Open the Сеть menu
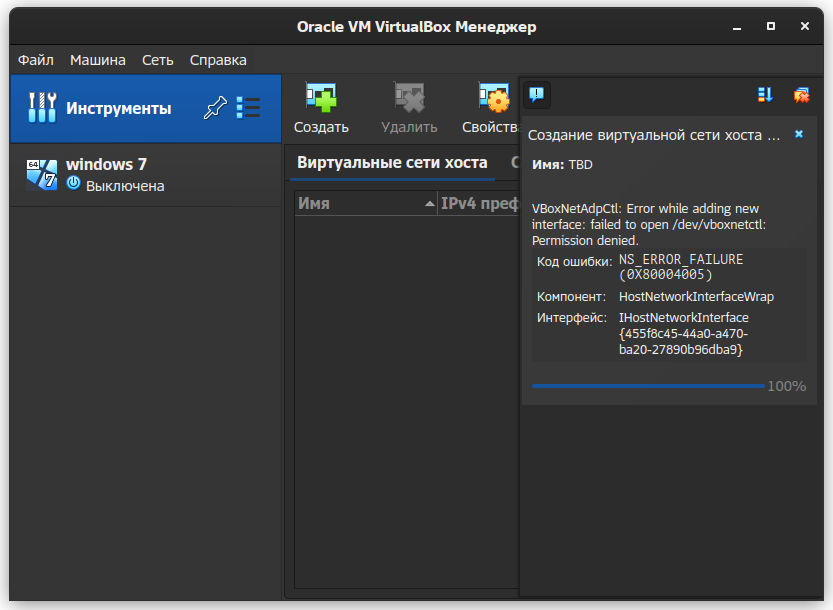 [x=158, y=60]
